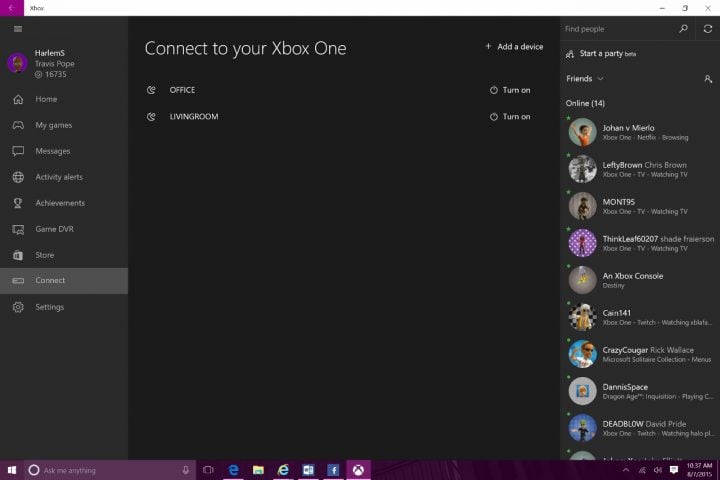The height and width of the screenshot is (480, 720).
Task: Click the Achievements trophy icon
Action: tap(18, 203)
